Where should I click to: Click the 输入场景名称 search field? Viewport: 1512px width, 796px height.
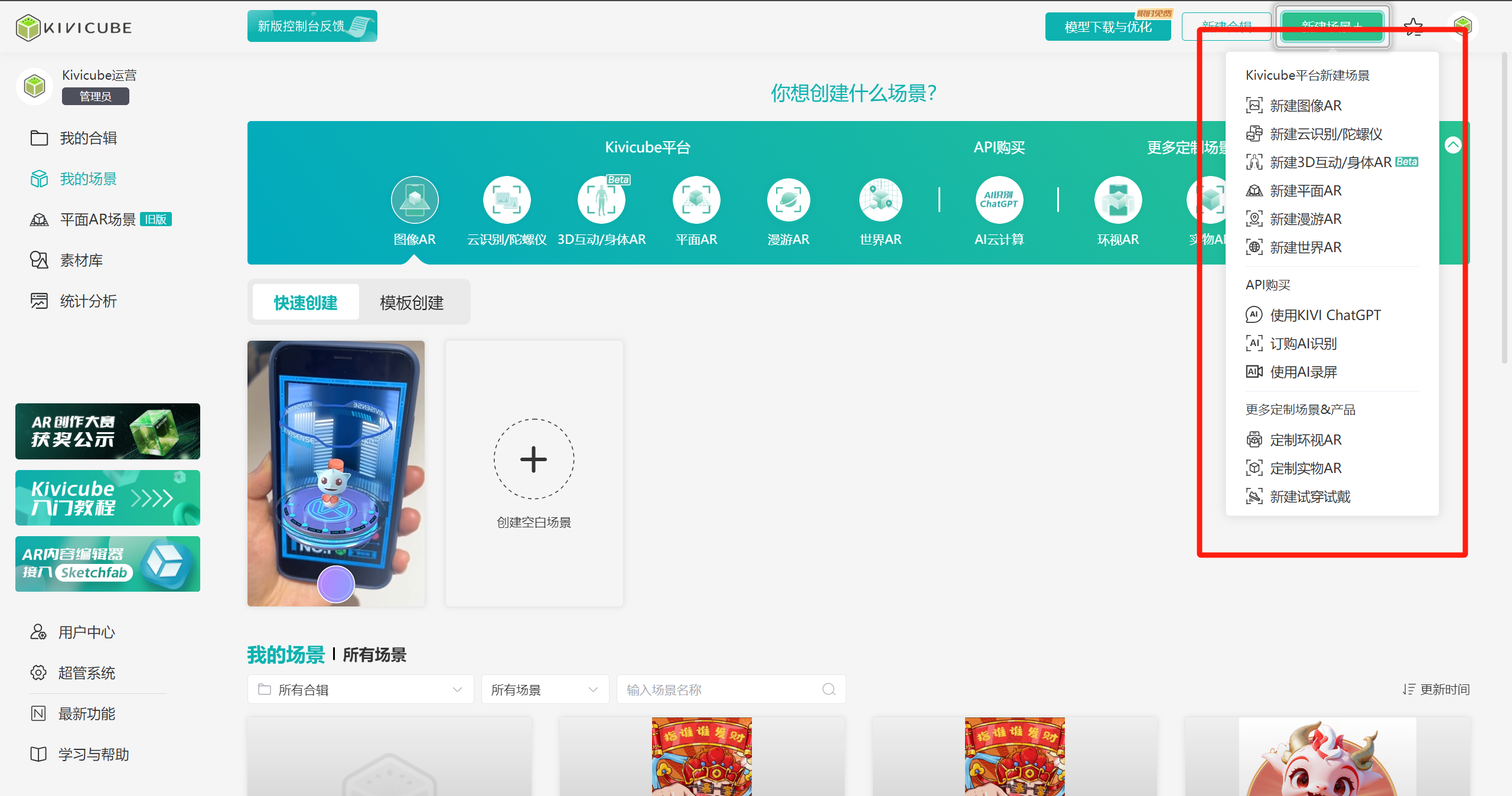coord(722,689)
